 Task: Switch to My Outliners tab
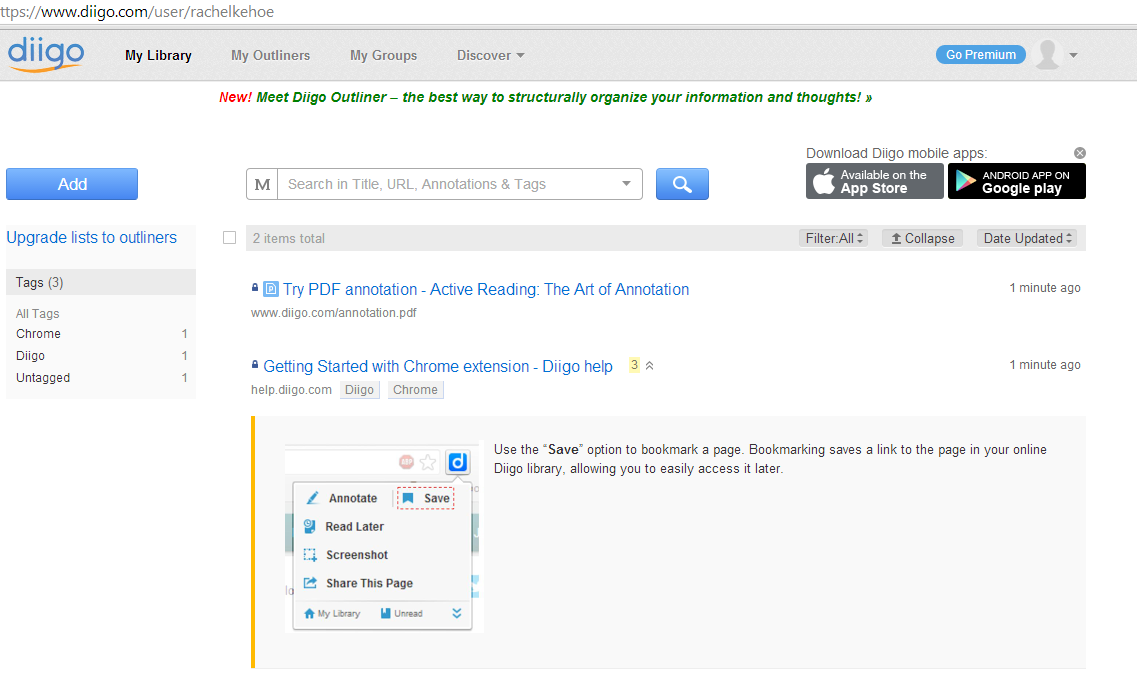coord(270,55)
